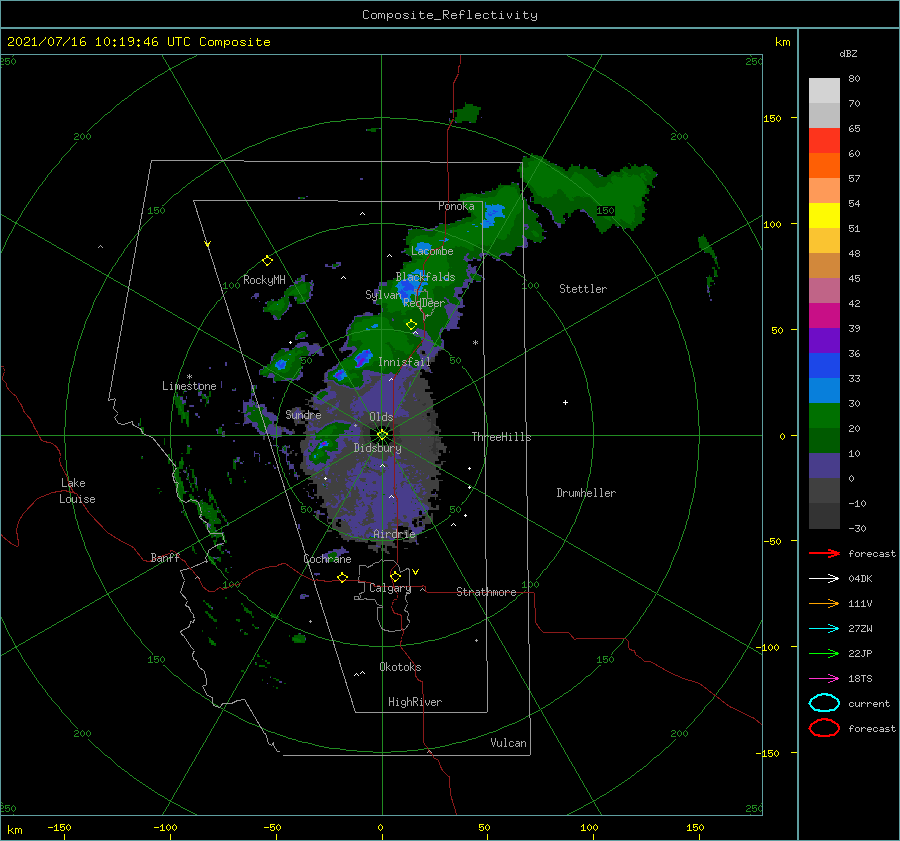
Task: Click the Airdrie label
Action: pos(394,534)
